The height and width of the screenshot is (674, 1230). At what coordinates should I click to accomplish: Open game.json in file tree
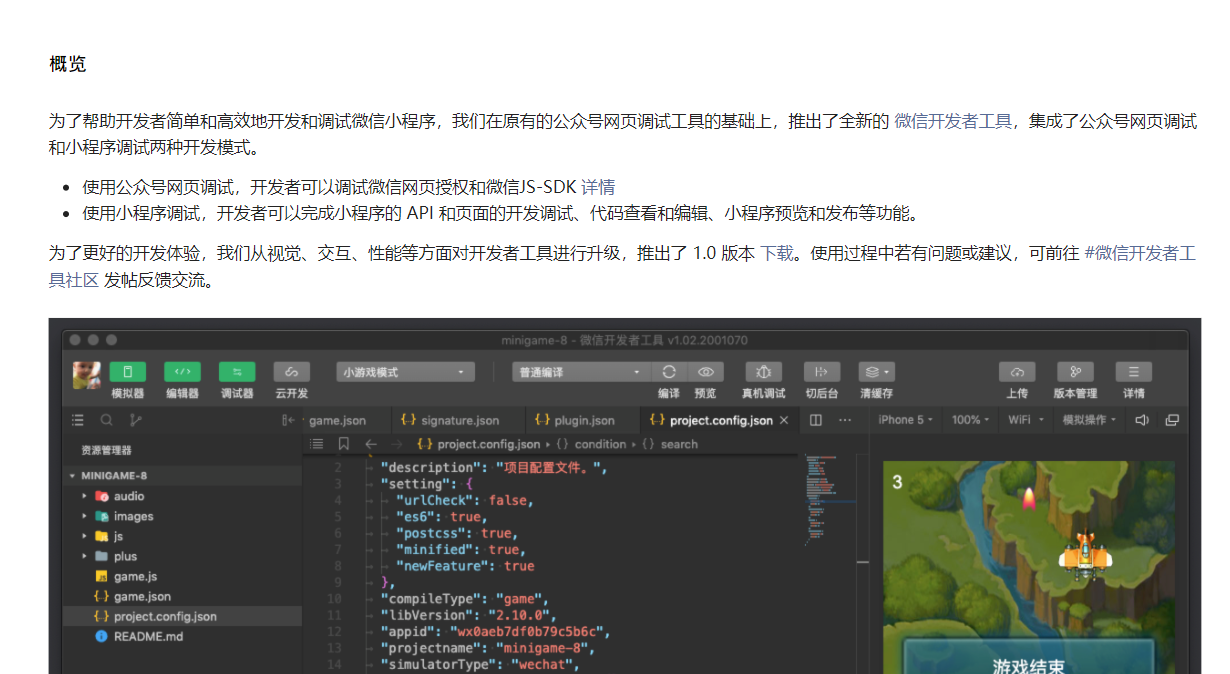[x=182, y=596]
